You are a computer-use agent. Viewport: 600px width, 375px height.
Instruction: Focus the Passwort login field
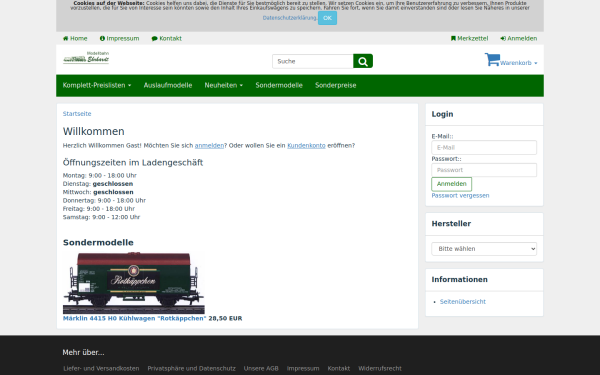point(484,170)
